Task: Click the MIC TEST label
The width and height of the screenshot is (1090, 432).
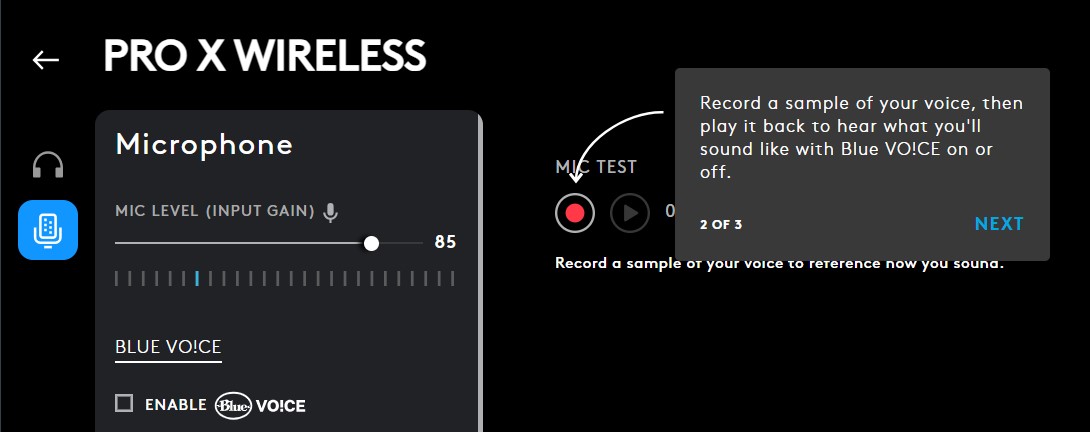Action: 596,168
